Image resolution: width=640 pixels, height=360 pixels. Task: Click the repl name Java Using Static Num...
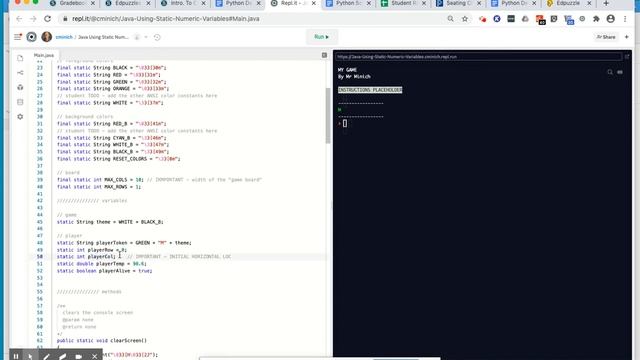[103, 37]
